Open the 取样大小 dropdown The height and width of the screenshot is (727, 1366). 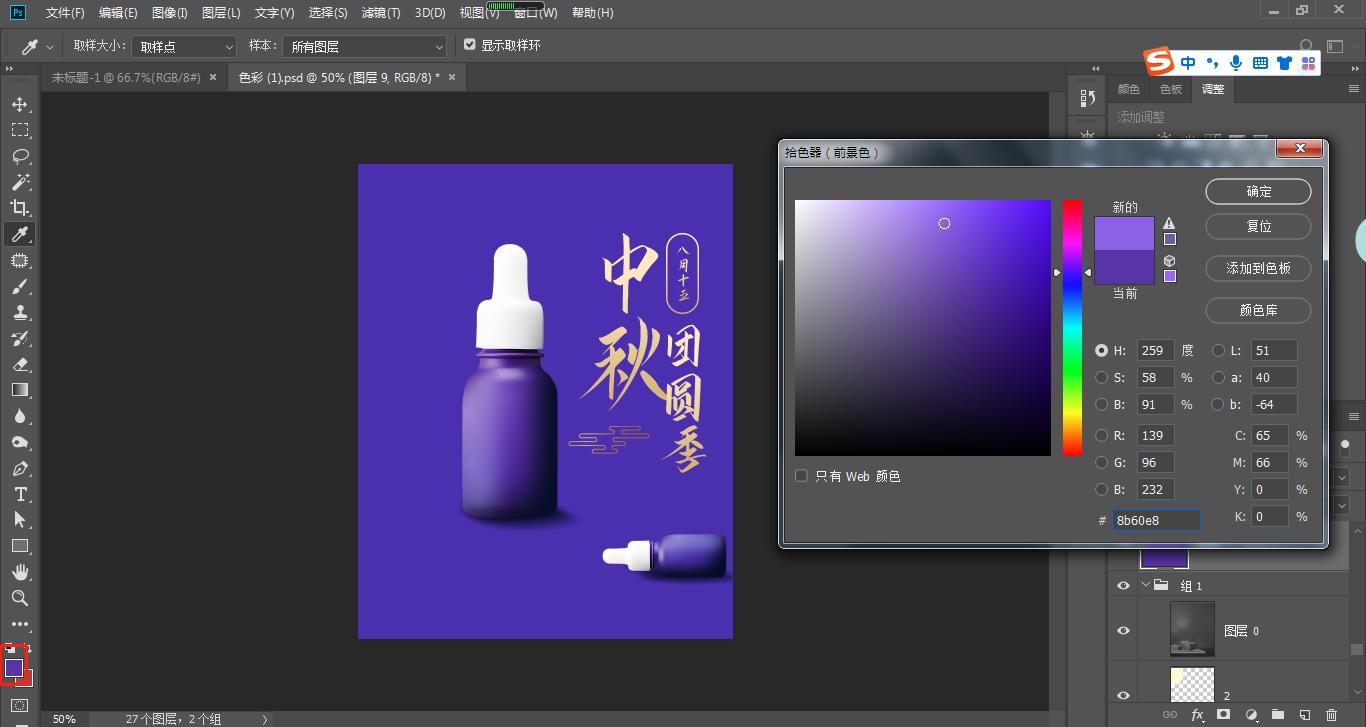(184, 45)
